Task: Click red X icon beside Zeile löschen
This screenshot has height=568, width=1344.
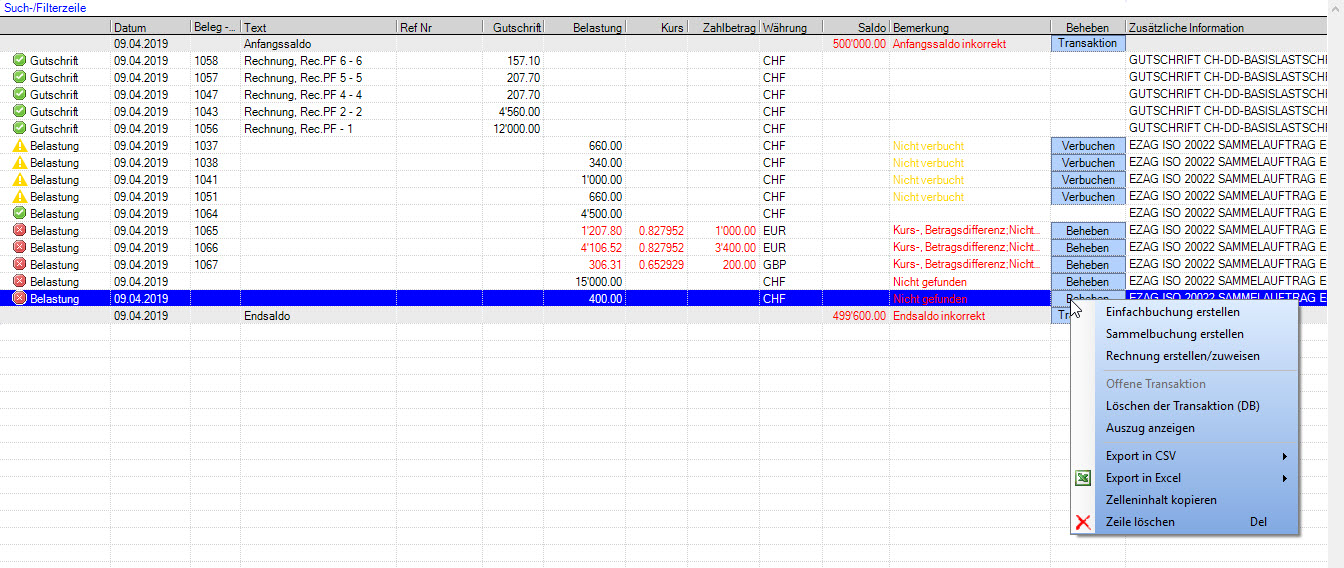Action: tap(1082, 522)
